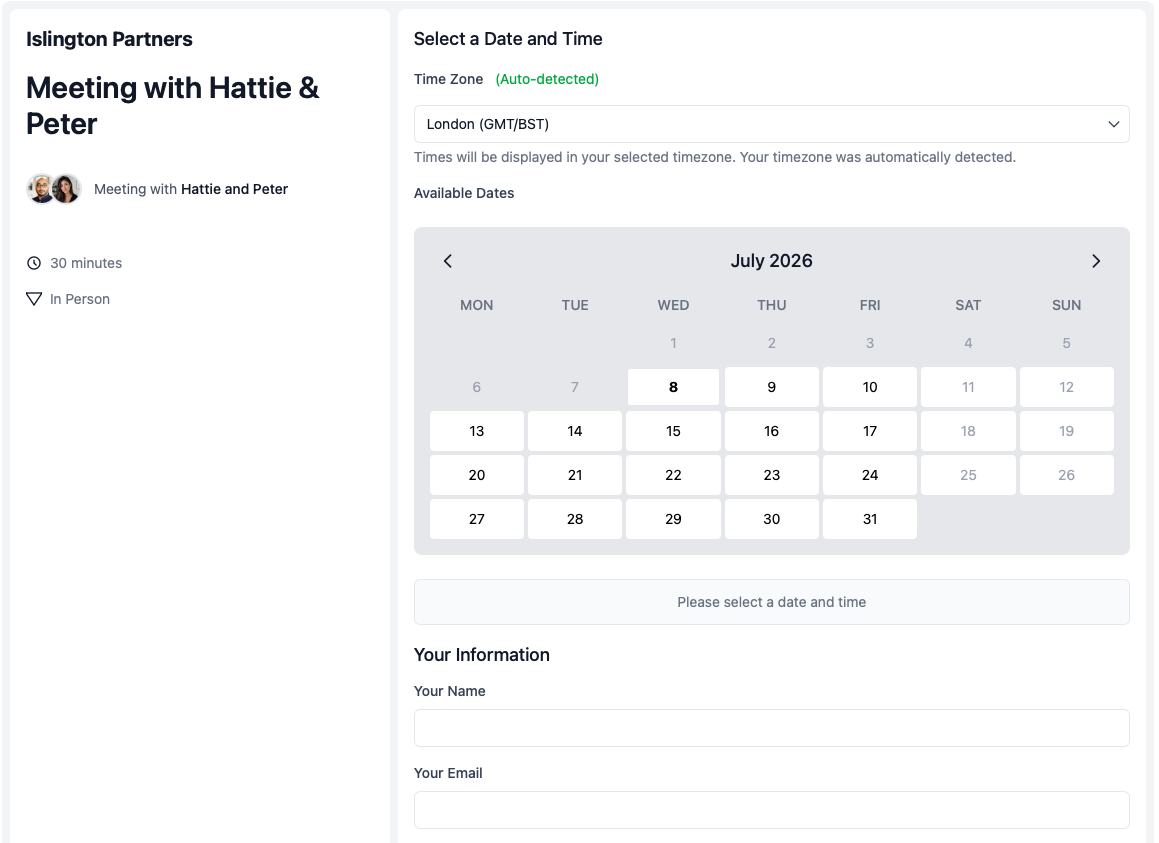Click greyed-out date 7
Image resolution: width=1159 pixels, height=843 pixels.
point(575,387)
